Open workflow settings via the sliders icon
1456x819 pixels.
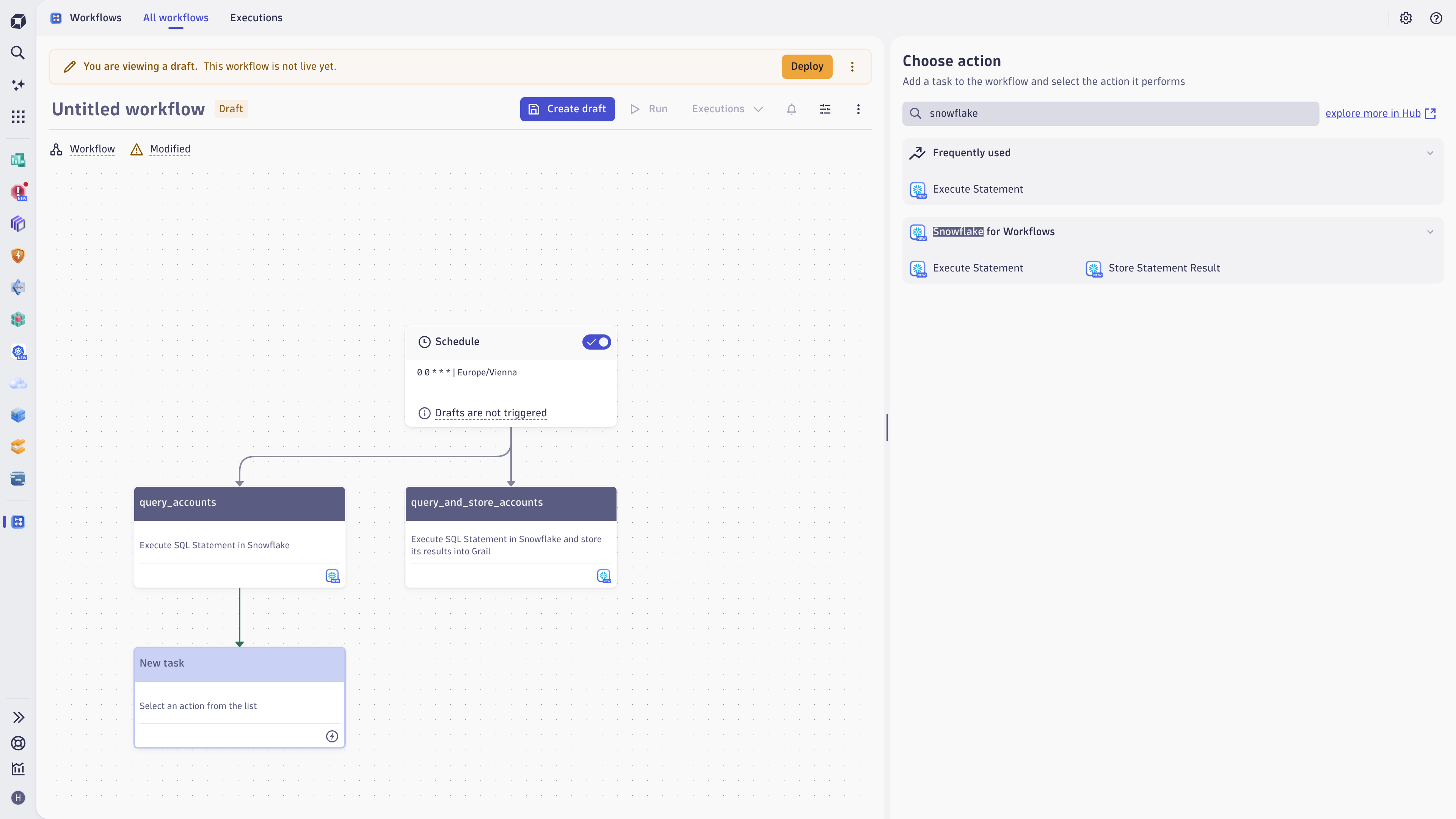[x=825, y=109]
